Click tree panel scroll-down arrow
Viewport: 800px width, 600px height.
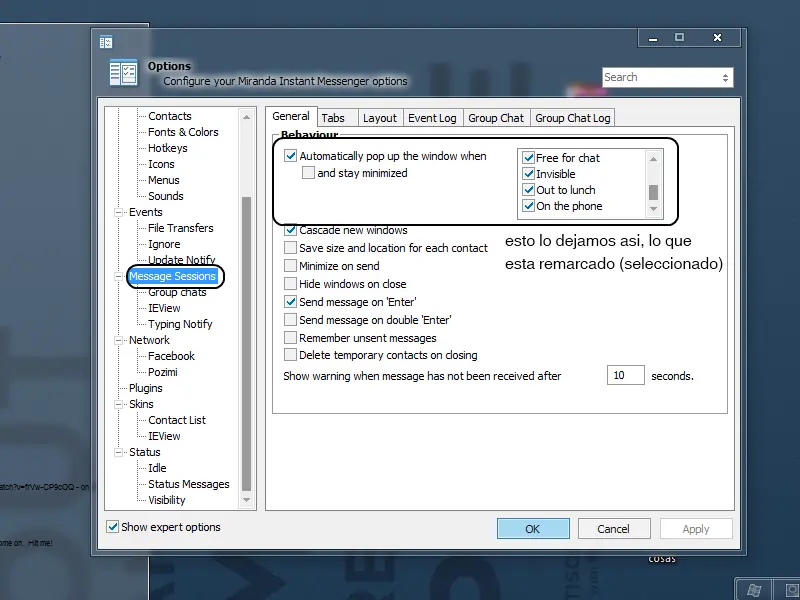pos(246,500)
